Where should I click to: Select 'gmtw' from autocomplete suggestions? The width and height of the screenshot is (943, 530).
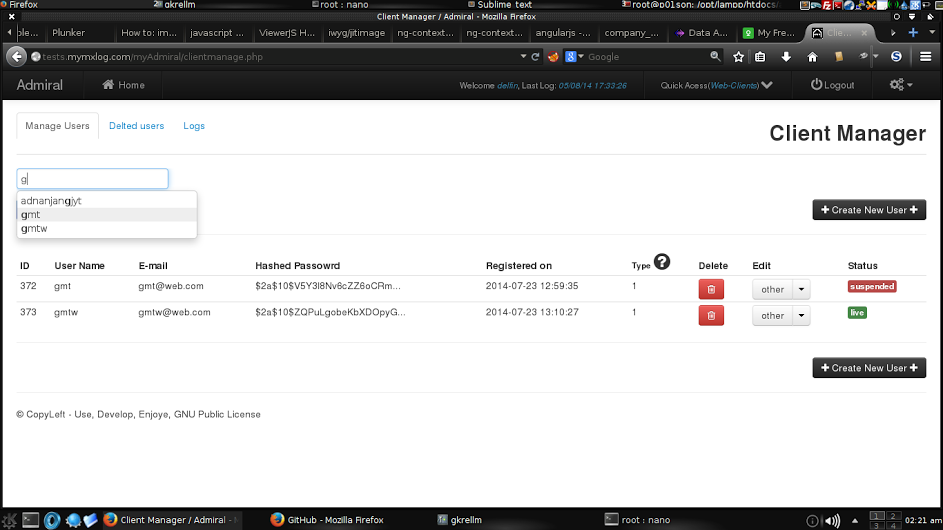pyautogui.click(x=35, y=229)
